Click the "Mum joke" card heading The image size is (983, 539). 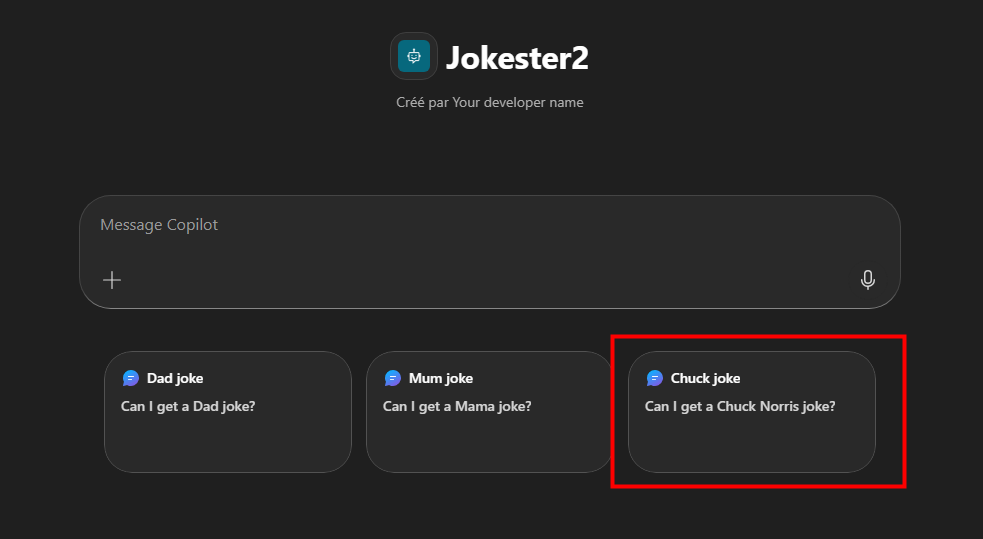(441, 378)
